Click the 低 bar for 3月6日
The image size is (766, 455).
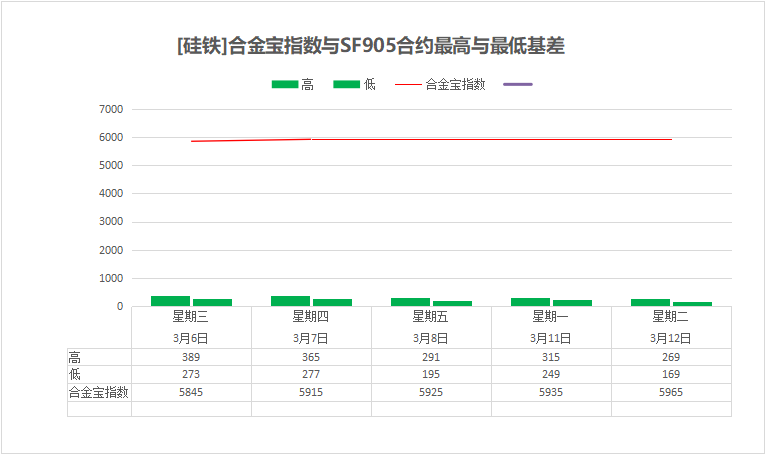click(x=213, y=303)
